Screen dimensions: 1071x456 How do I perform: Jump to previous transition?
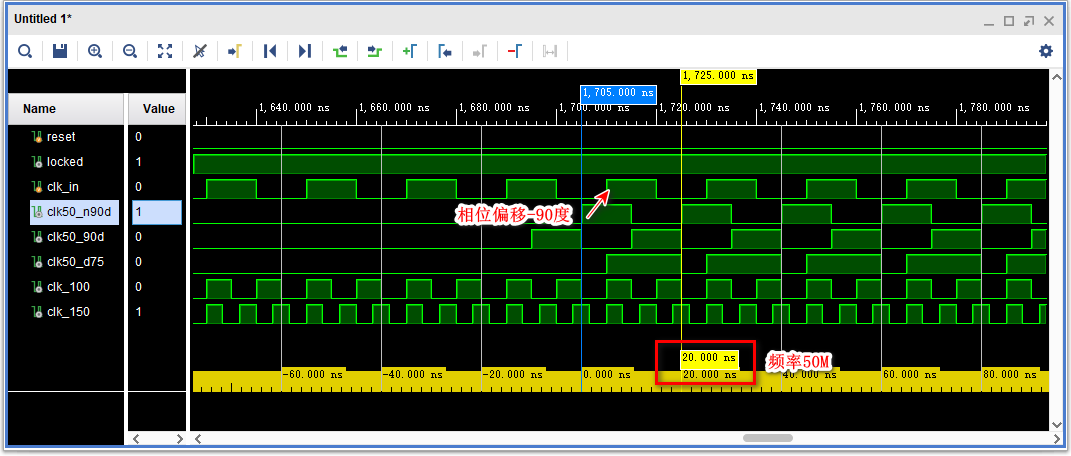(340, 51)
